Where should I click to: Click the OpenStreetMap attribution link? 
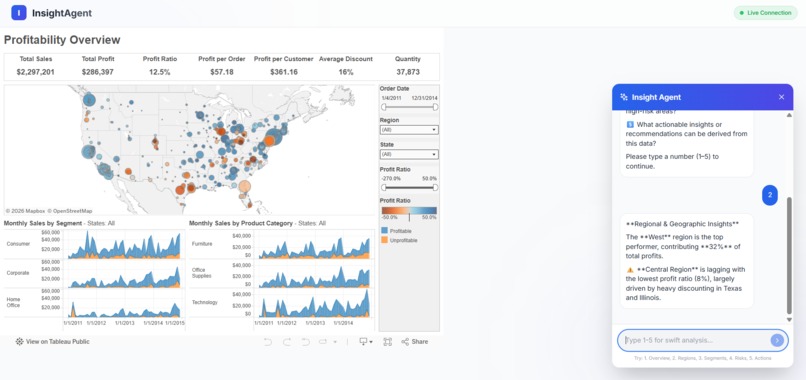[70, 211]
